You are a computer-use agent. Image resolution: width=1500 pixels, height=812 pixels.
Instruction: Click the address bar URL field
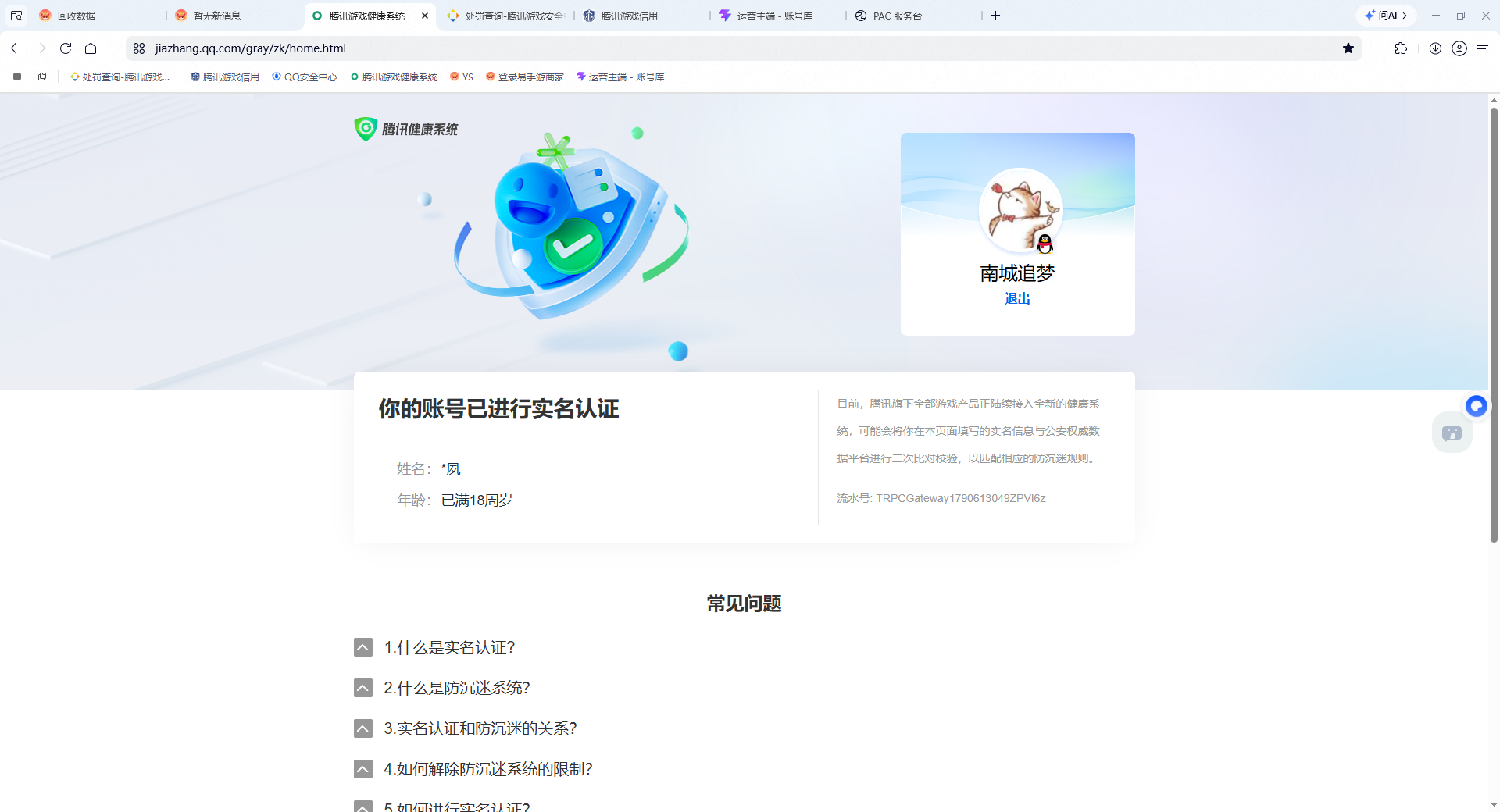[x=742, y=48]
